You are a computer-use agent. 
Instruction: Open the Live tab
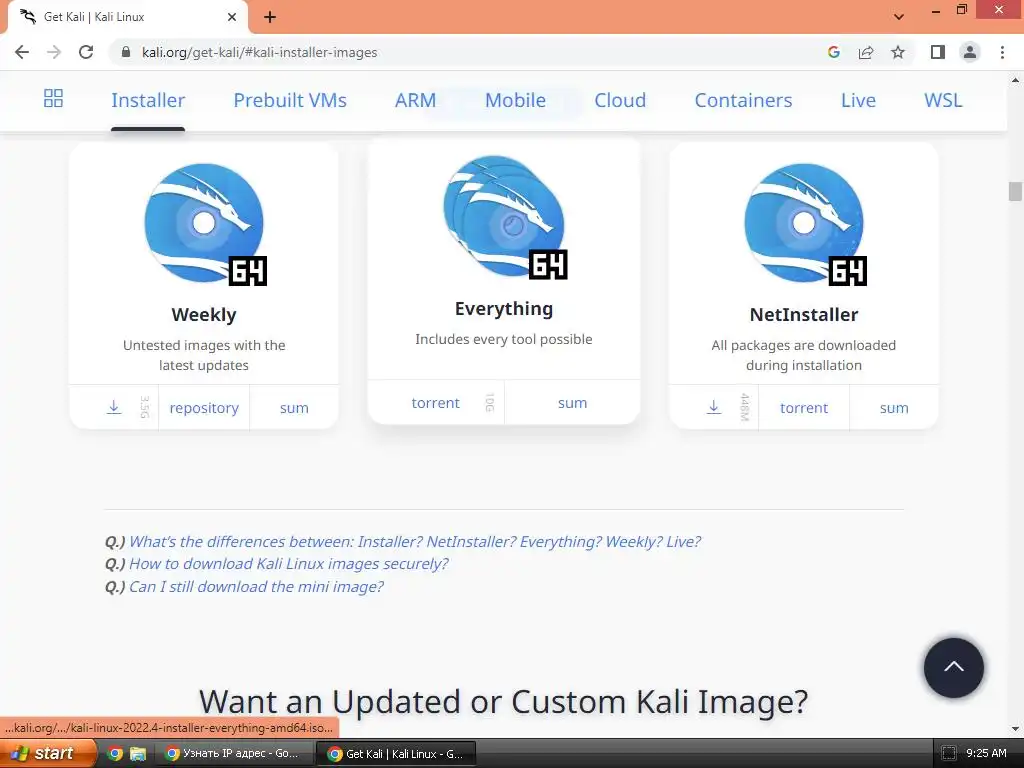pyautogui.click(x=858, y=100)
